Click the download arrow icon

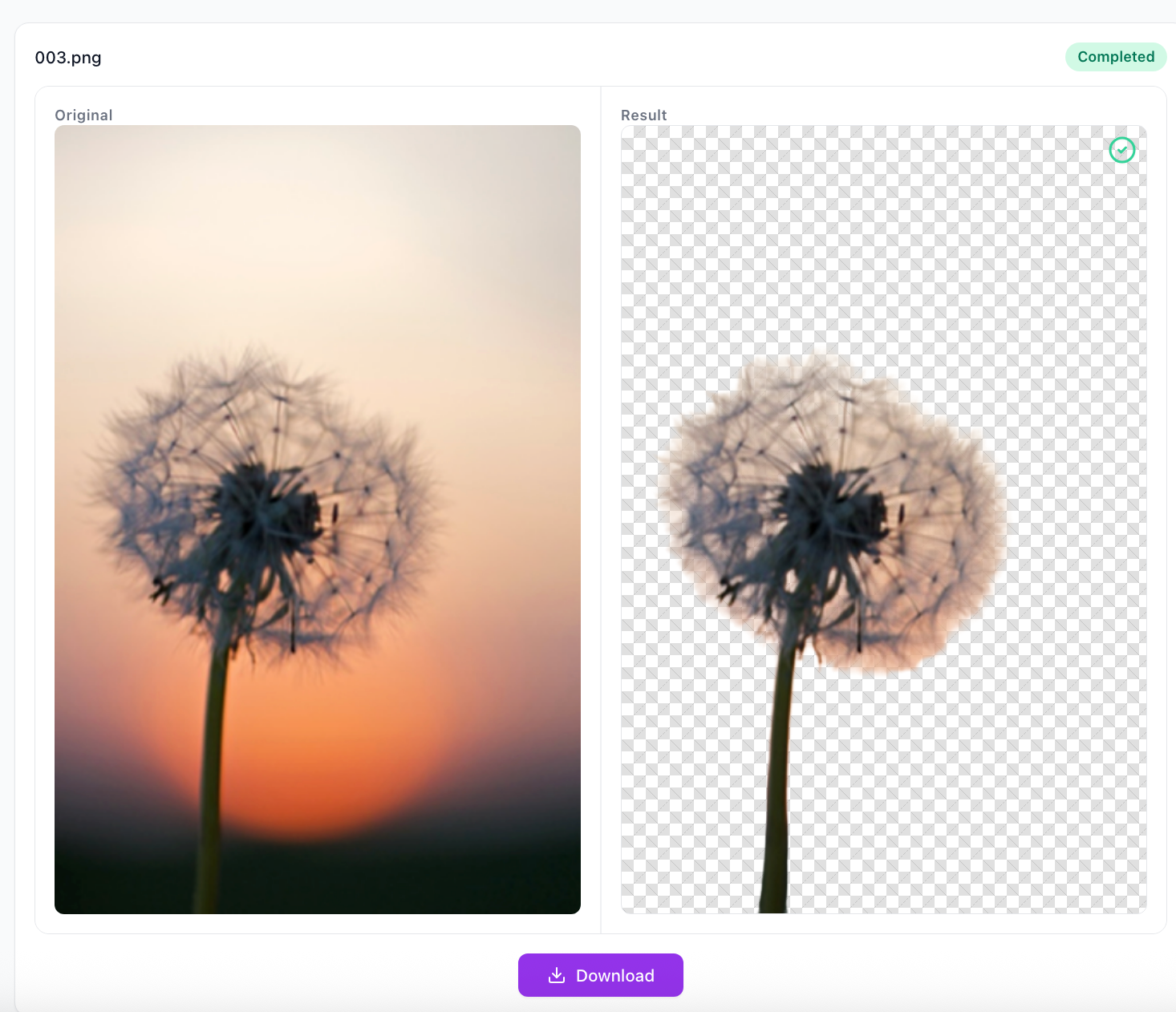[x=556, y=975]
